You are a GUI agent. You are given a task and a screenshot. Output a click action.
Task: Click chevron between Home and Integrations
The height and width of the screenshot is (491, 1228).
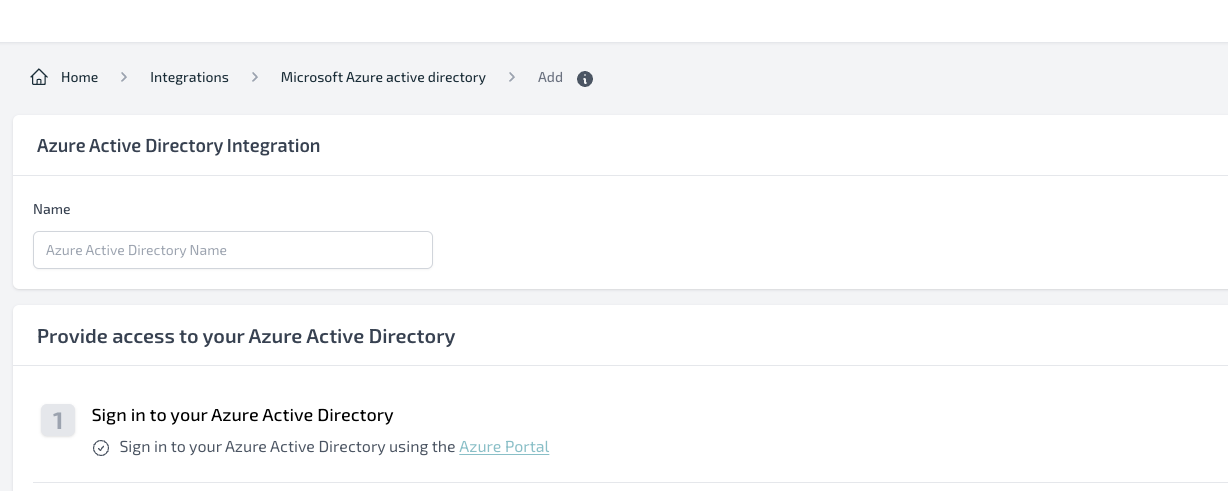(124, 77)
